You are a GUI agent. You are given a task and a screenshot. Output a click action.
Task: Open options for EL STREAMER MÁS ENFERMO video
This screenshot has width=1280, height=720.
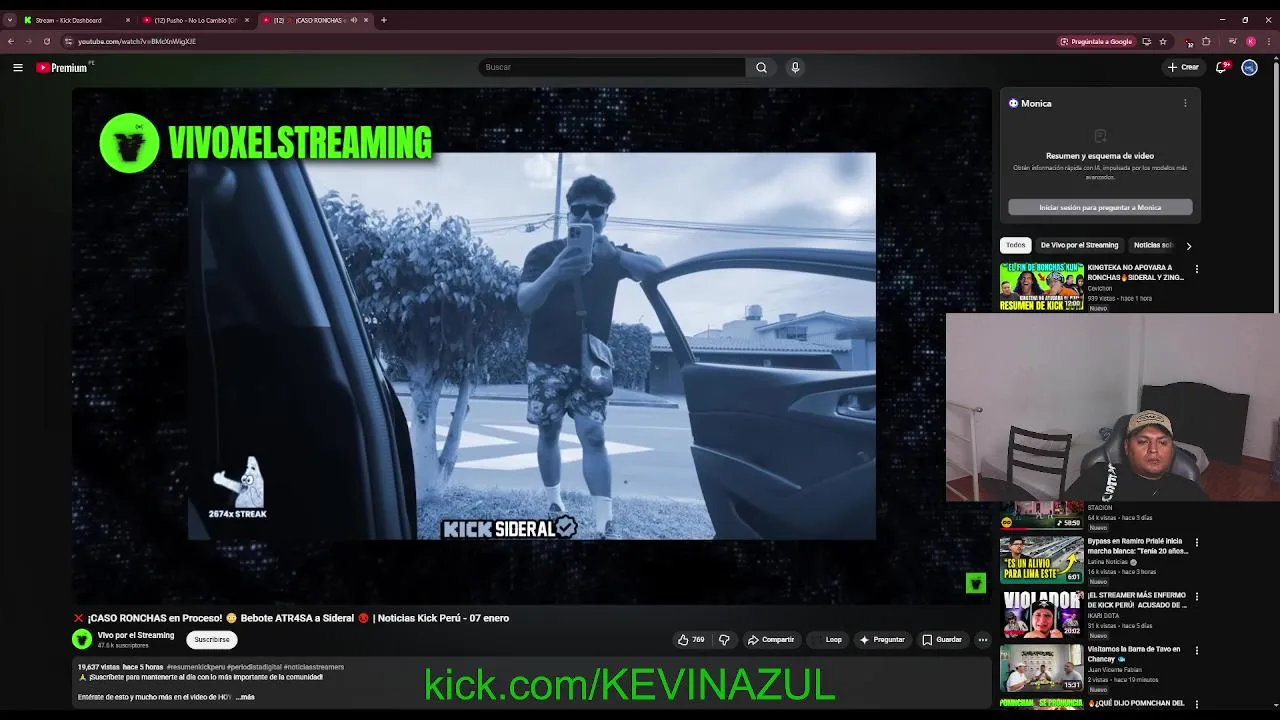point(1196,596)
